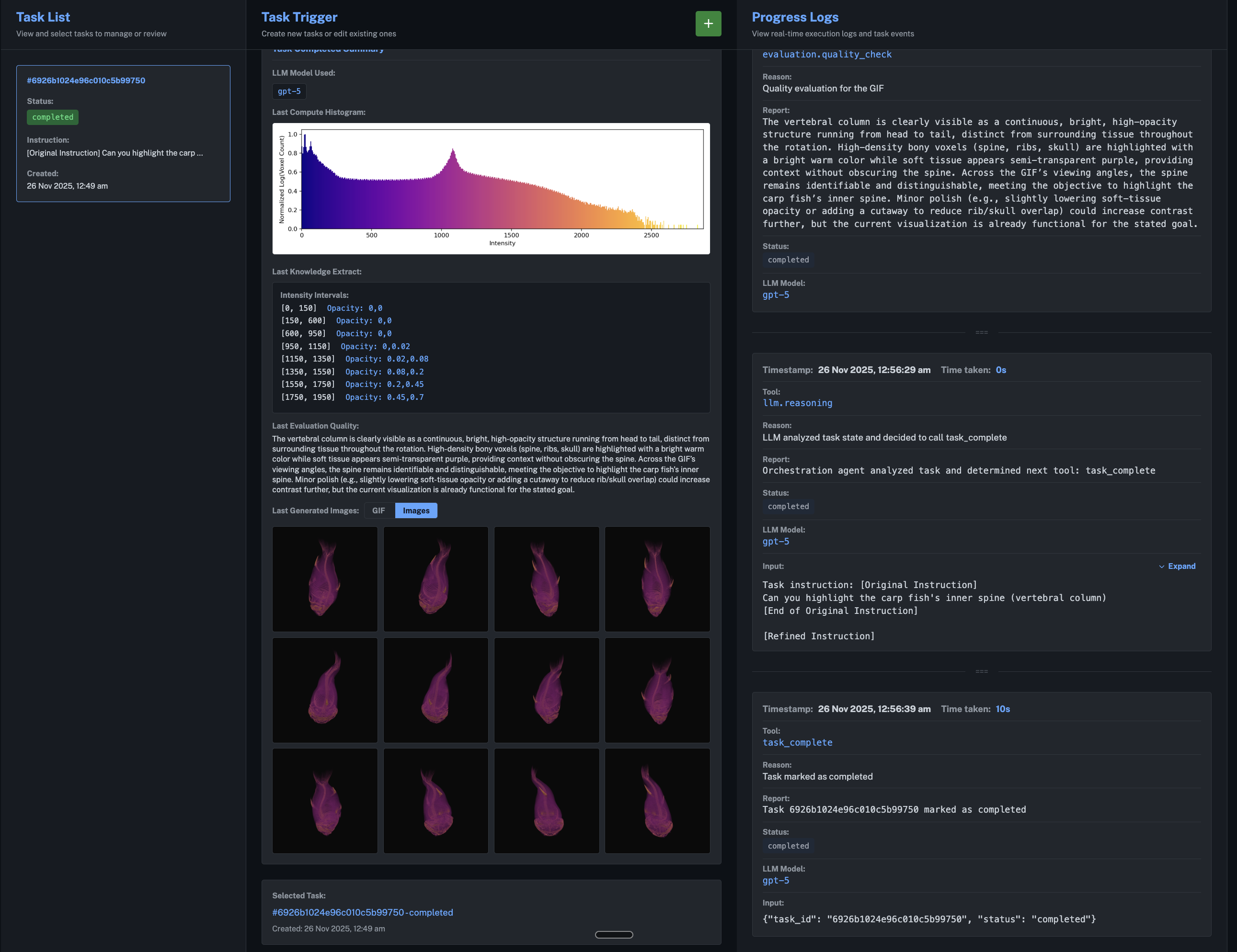Switch to the GIF preview tab

378,510
